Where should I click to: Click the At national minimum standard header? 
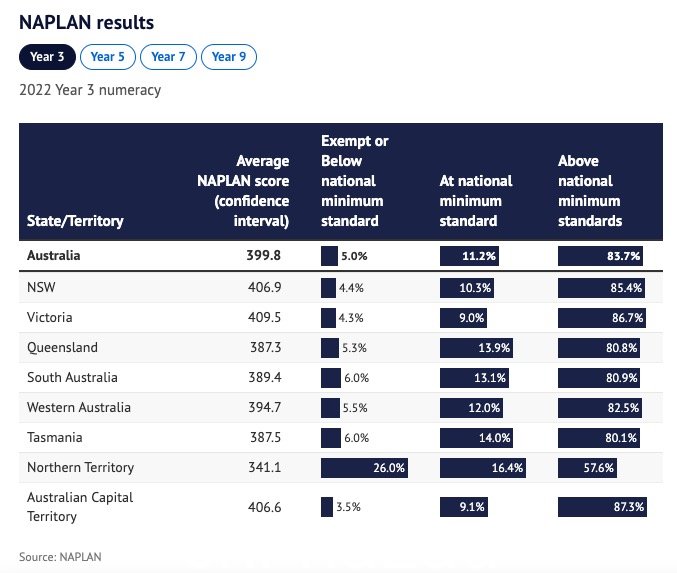[x=476, y=201]
